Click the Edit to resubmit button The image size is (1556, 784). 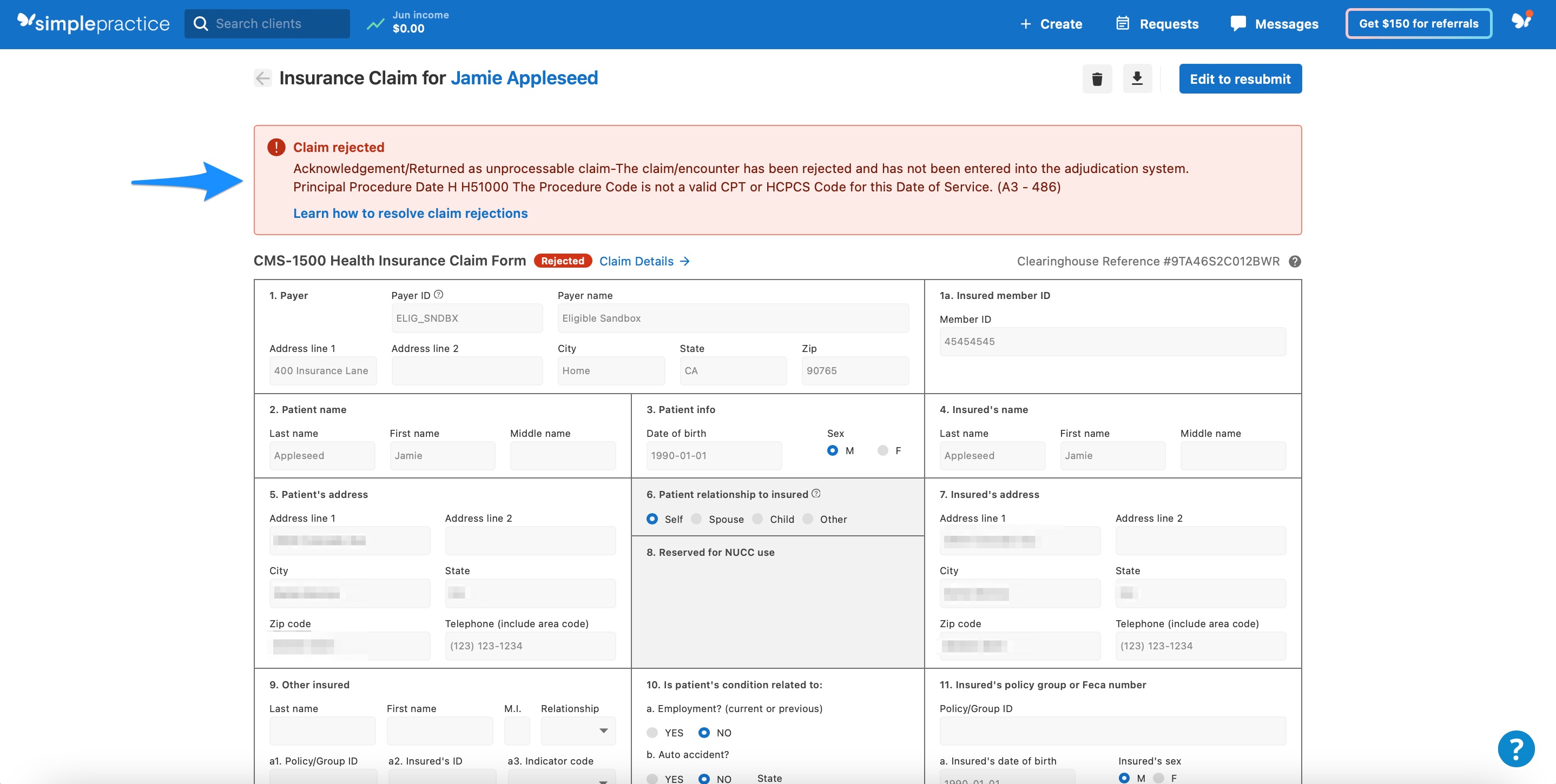[1240, 79]
